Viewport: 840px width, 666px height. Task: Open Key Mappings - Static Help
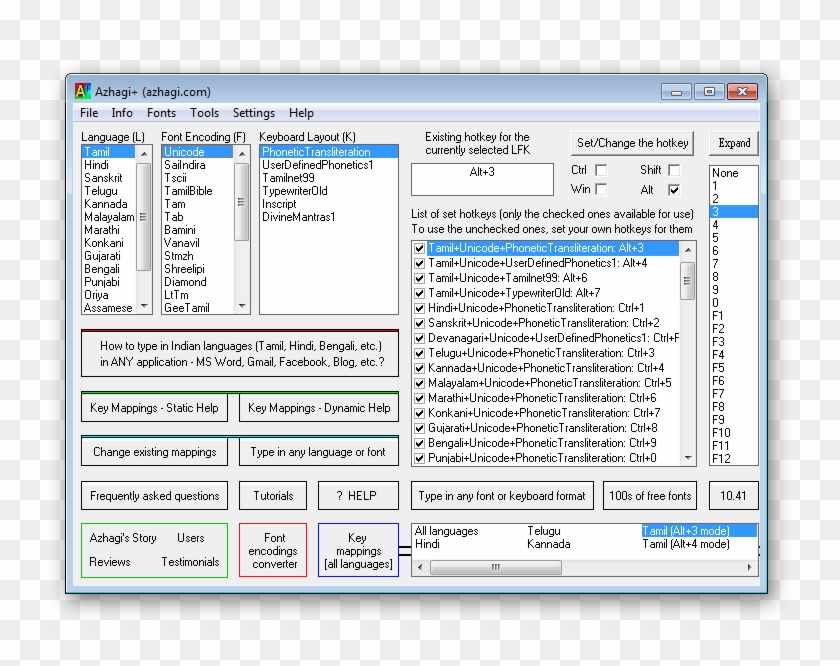(154, 408)
